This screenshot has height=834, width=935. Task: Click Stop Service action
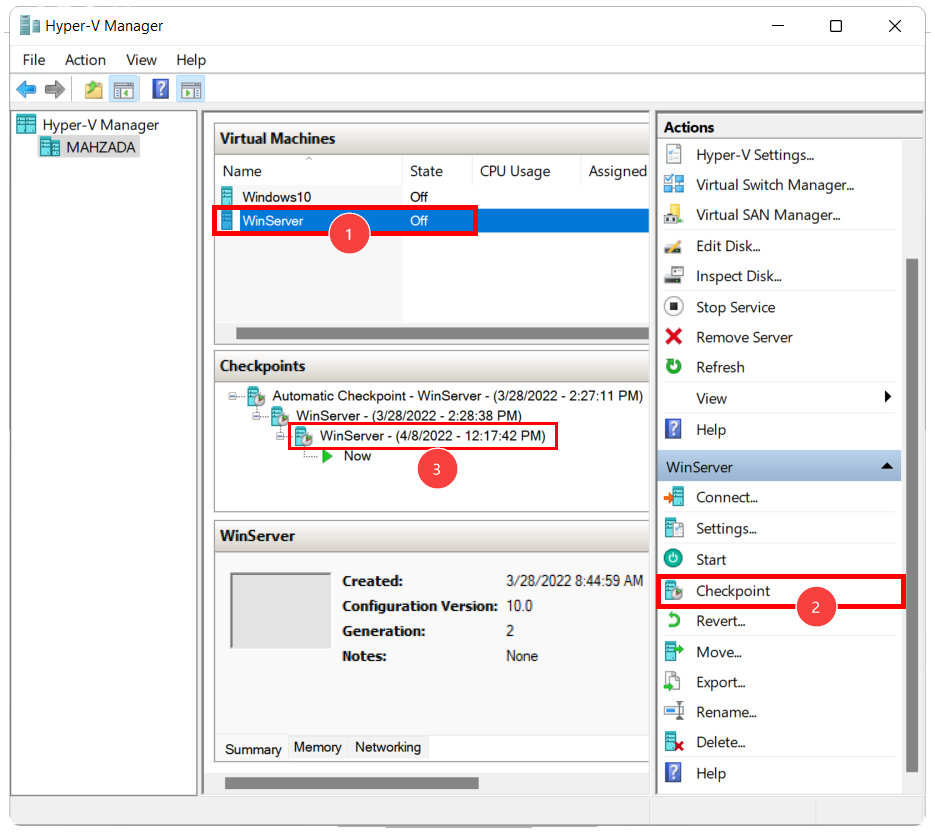735,307
